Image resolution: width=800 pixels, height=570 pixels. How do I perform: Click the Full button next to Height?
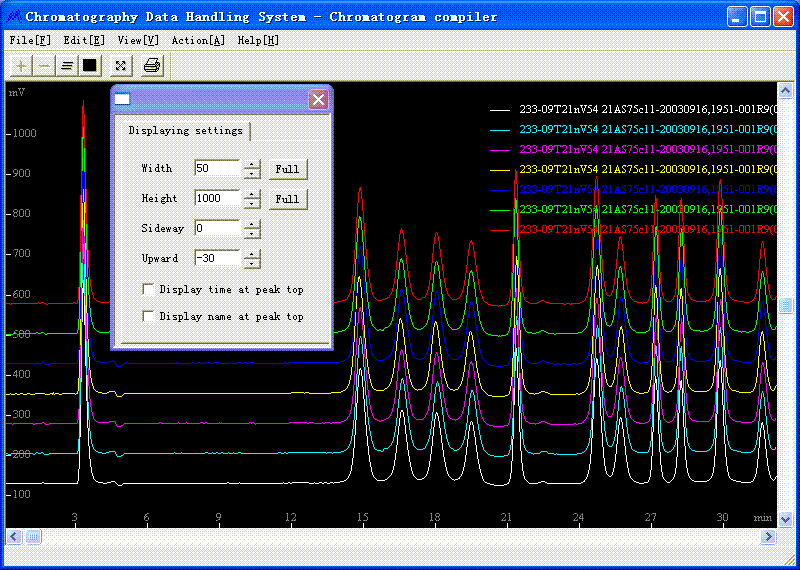pyautogui.click(x=287, y=199)
